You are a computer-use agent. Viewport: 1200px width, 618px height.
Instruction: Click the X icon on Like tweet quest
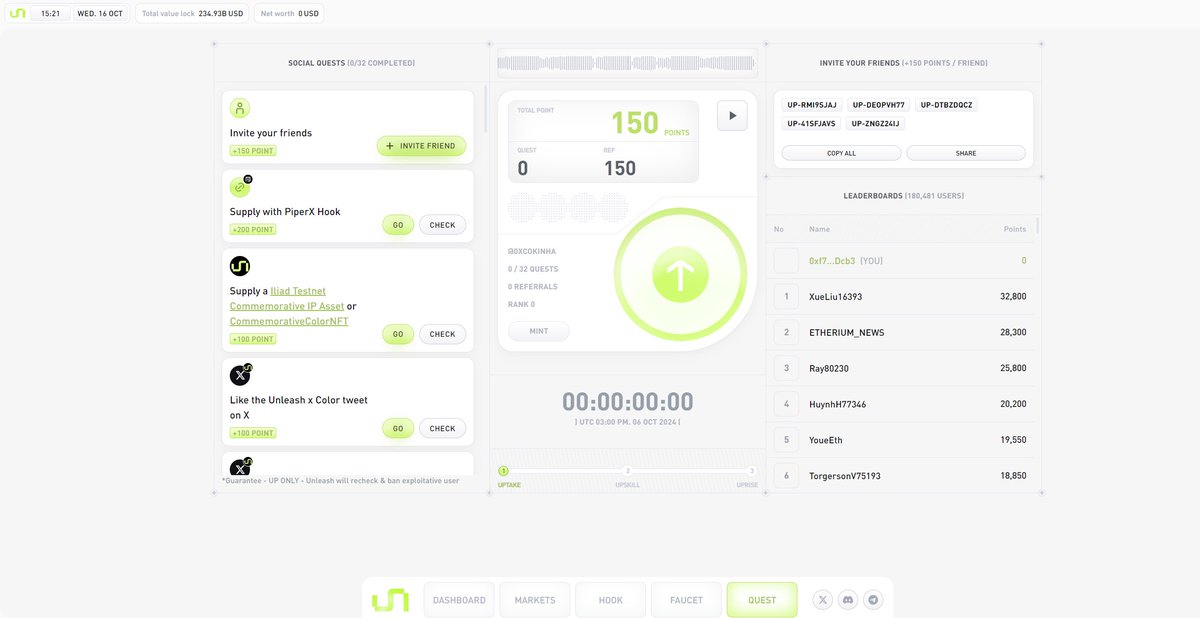coord(240,375)
